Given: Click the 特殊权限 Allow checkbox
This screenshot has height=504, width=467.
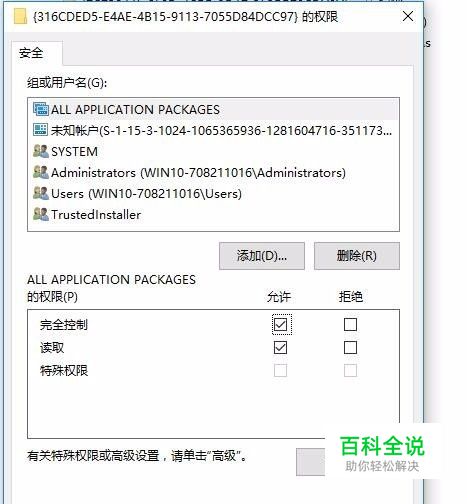Looking at the screenshot, I should click(x=280, y=370).
